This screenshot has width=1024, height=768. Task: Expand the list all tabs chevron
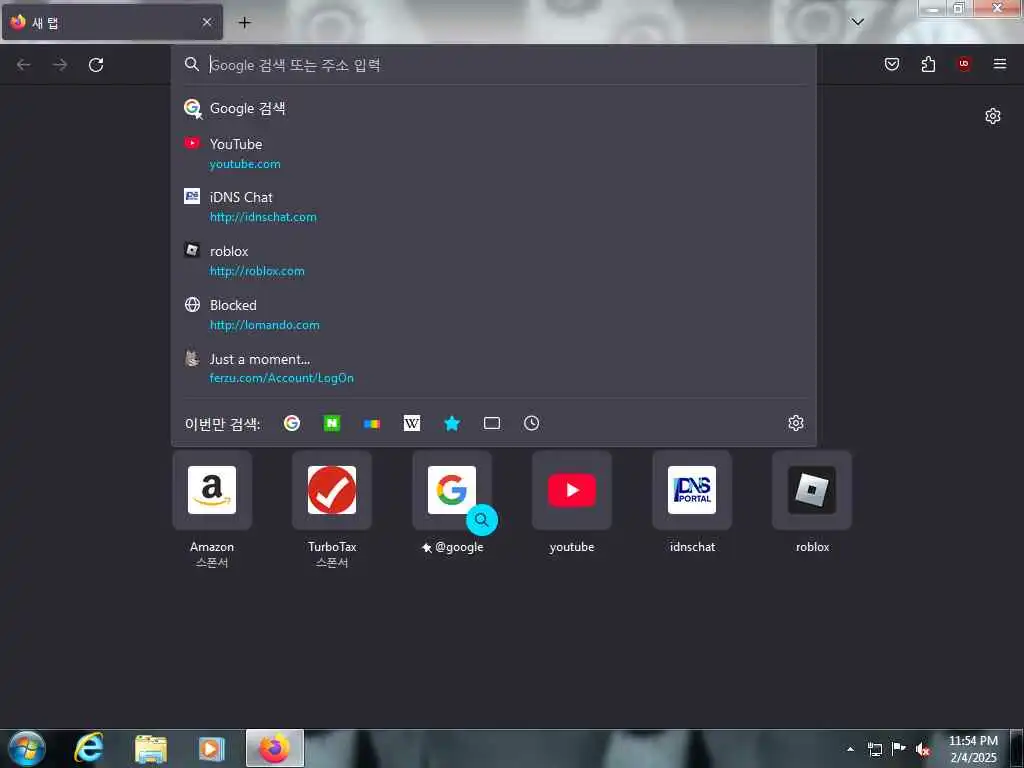857,22
